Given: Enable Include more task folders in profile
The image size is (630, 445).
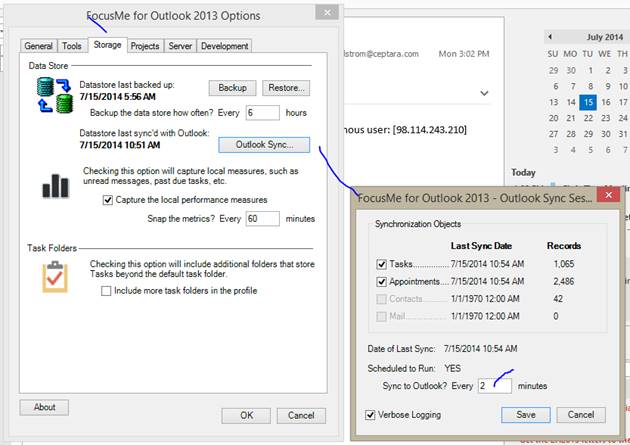Looking at the screenshot, I should [x=106, y=291].
